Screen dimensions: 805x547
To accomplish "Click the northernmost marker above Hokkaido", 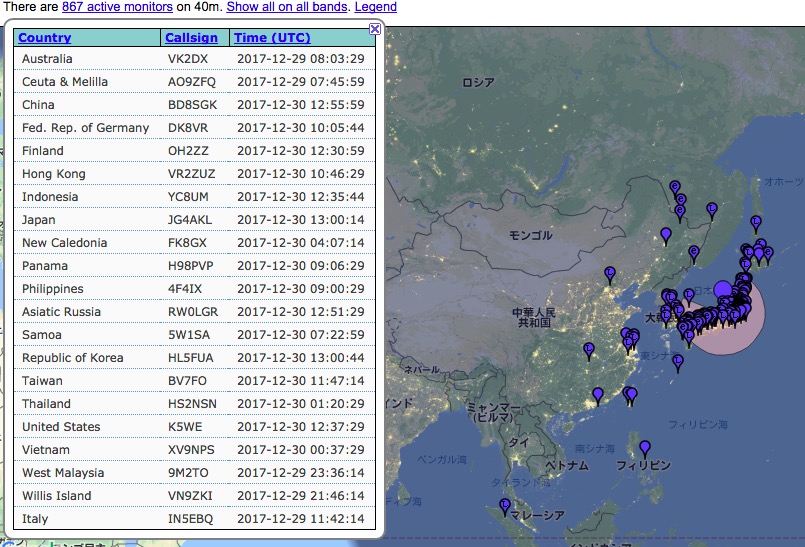I will [x=756, y=223].
